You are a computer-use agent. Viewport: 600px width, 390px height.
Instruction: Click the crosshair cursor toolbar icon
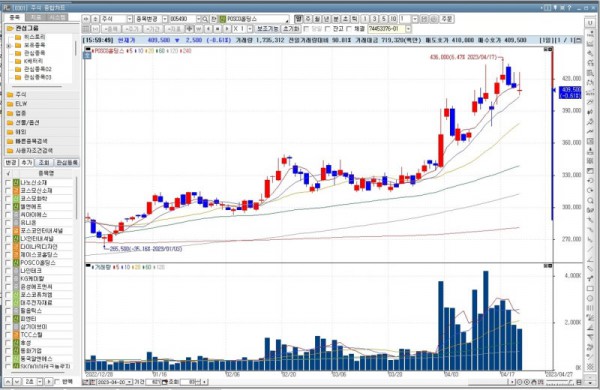(189, 29)
